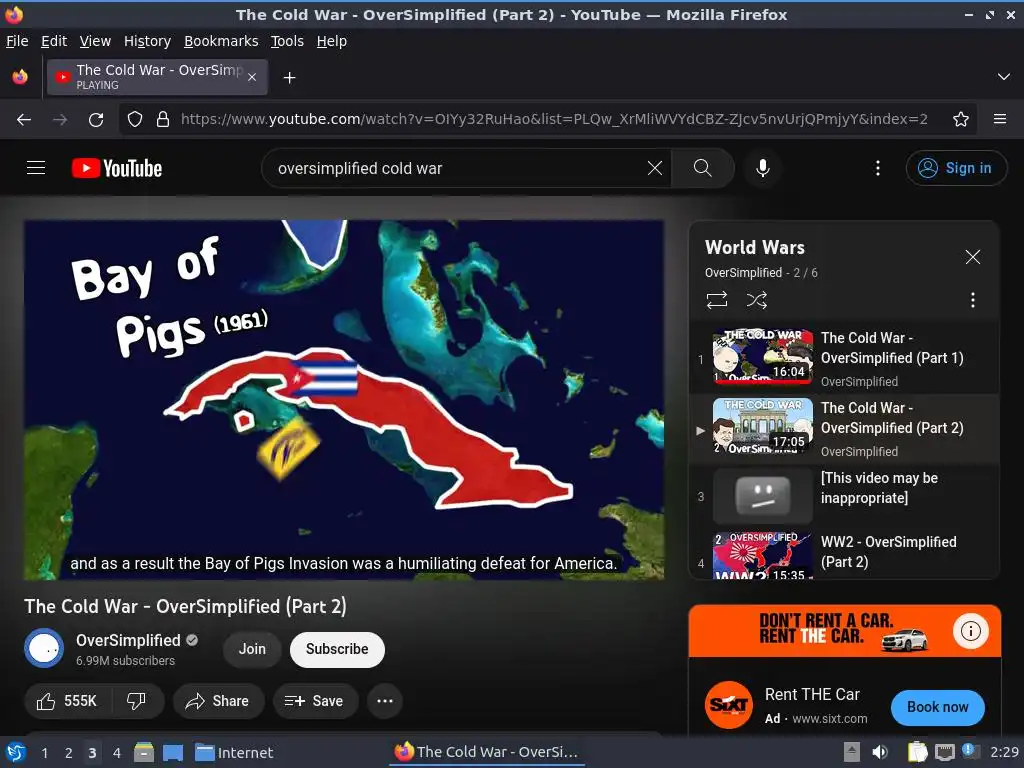
Task: Open the Sixt logo advertiser icon
Action: [x=729, y=705]
